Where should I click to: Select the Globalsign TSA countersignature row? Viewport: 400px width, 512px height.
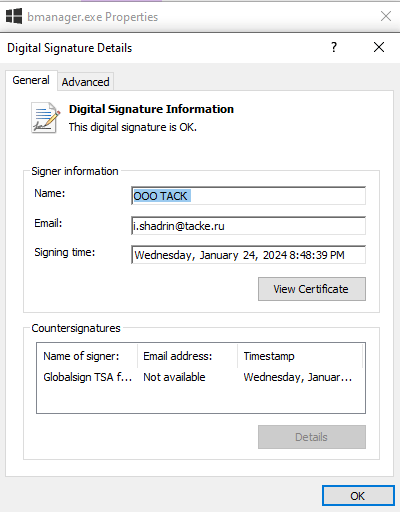201,377
